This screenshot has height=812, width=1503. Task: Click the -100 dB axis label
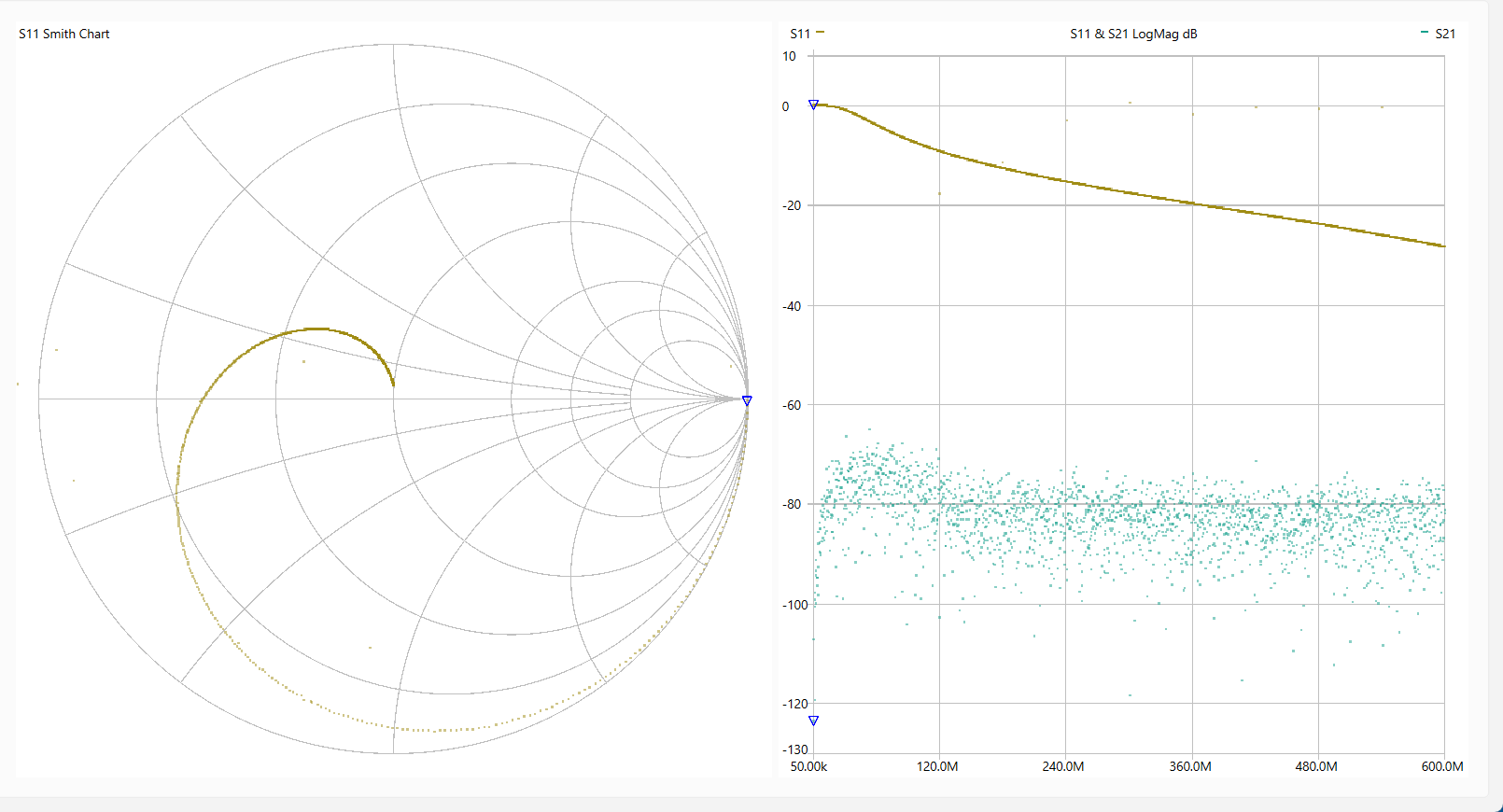[795, 605]
